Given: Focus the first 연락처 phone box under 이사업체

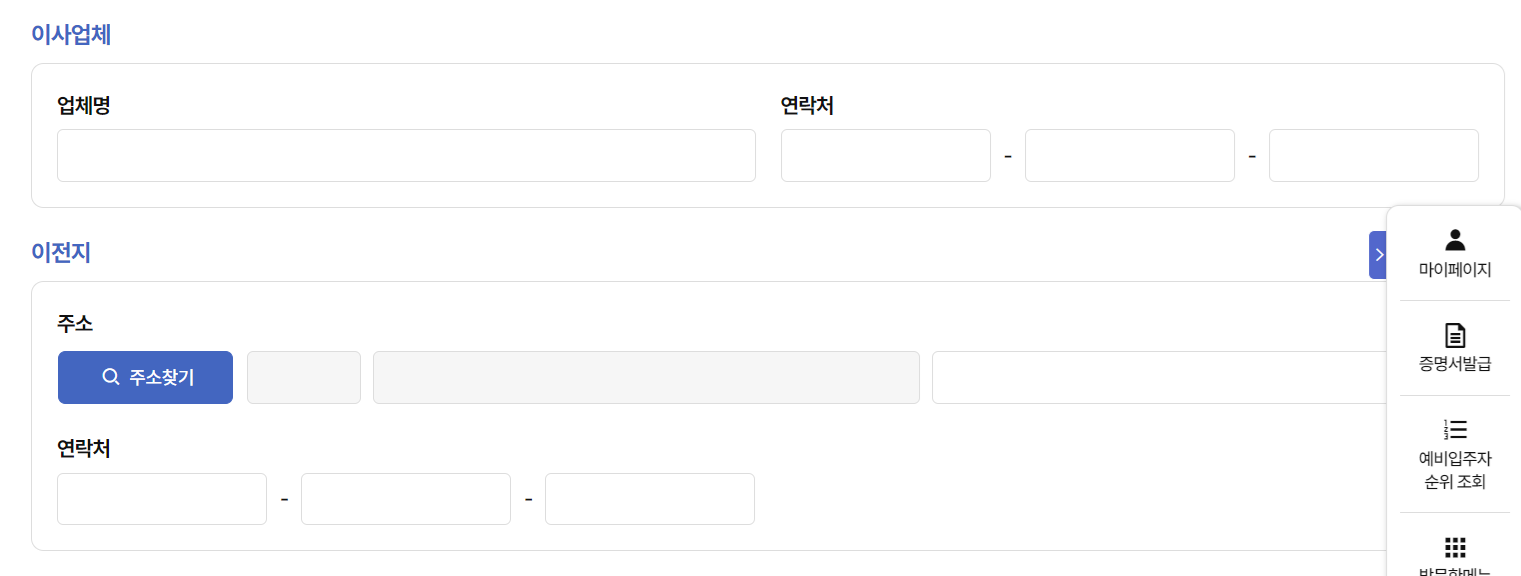Looking at the screenshot, I should pos(885,155).
